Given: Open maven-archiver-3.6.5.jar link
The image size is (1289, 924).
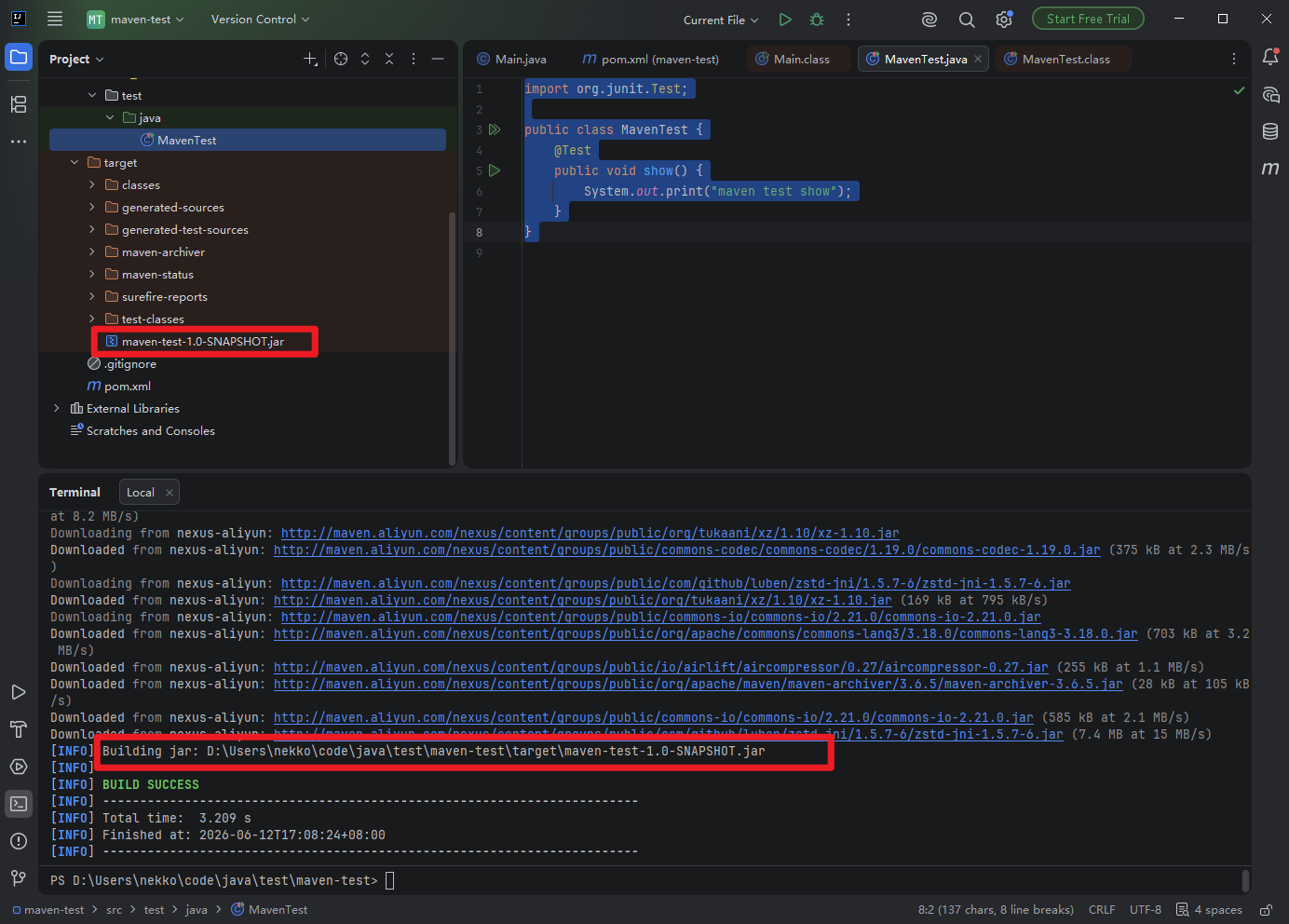Looking at the screenshot, I should [x=698, y=685].
